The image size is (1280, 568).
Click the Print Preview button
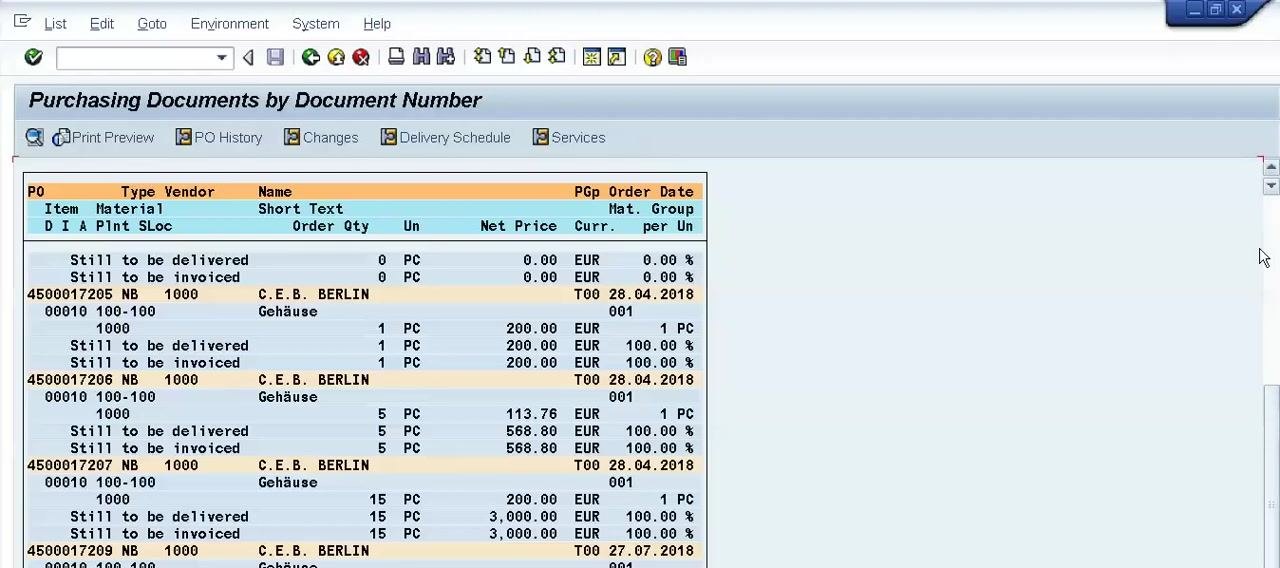103,137
